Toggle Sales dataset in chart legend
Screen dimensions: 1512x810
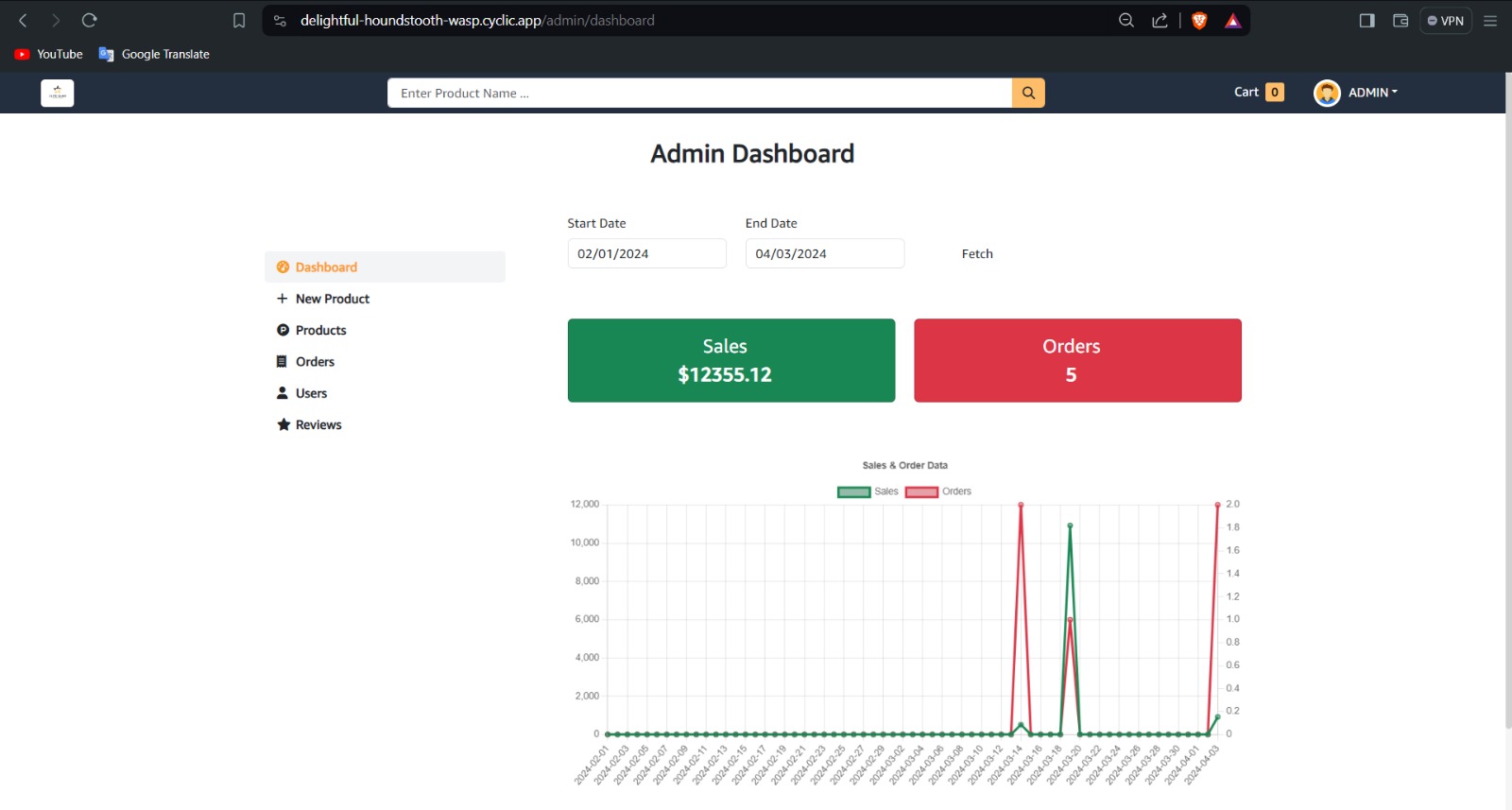pos(868,491)
